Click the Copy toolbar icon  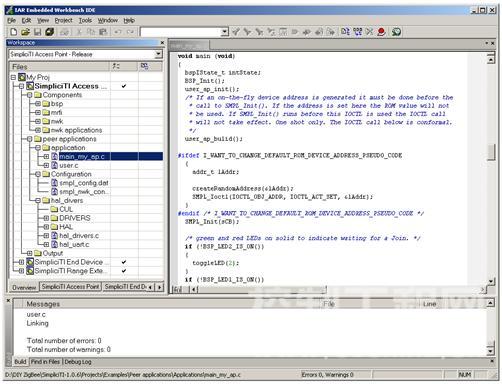(x=91, y=32)
